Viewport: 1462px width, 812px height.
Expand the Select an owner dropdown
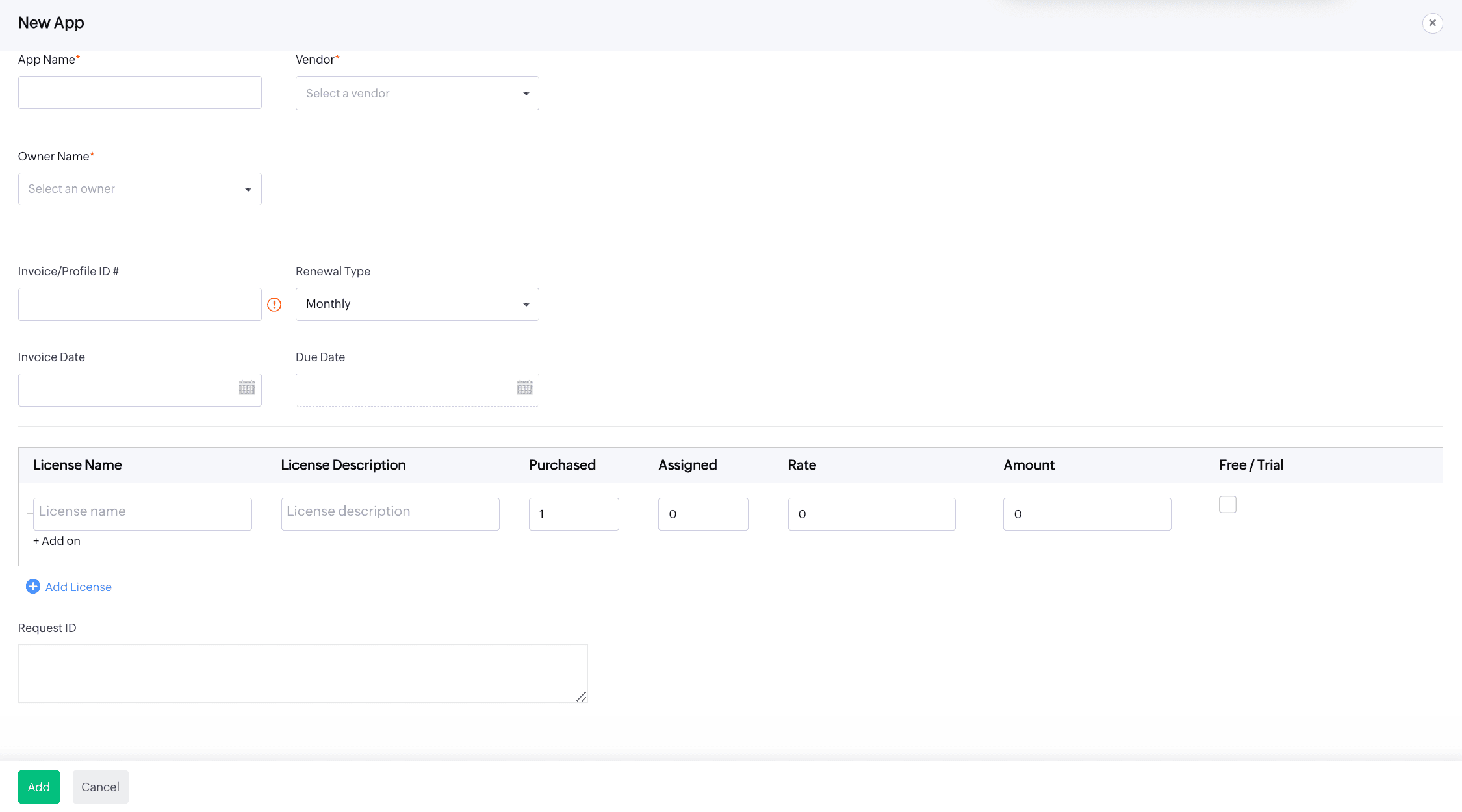(x=140, y=189)
